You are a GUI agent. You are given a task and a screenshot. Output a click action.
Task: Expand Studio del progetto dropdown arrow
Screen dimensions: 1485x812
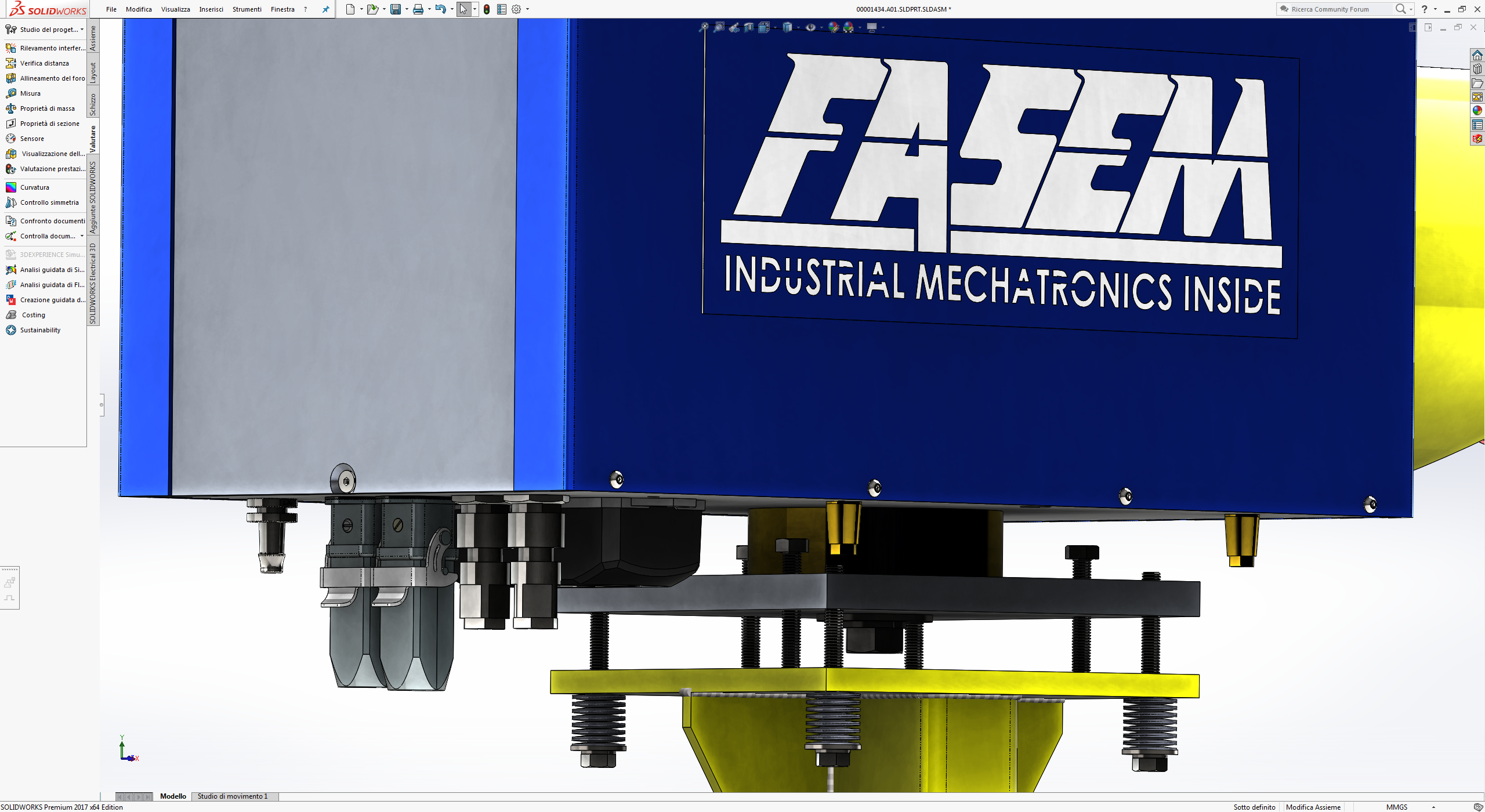(82, 30)
